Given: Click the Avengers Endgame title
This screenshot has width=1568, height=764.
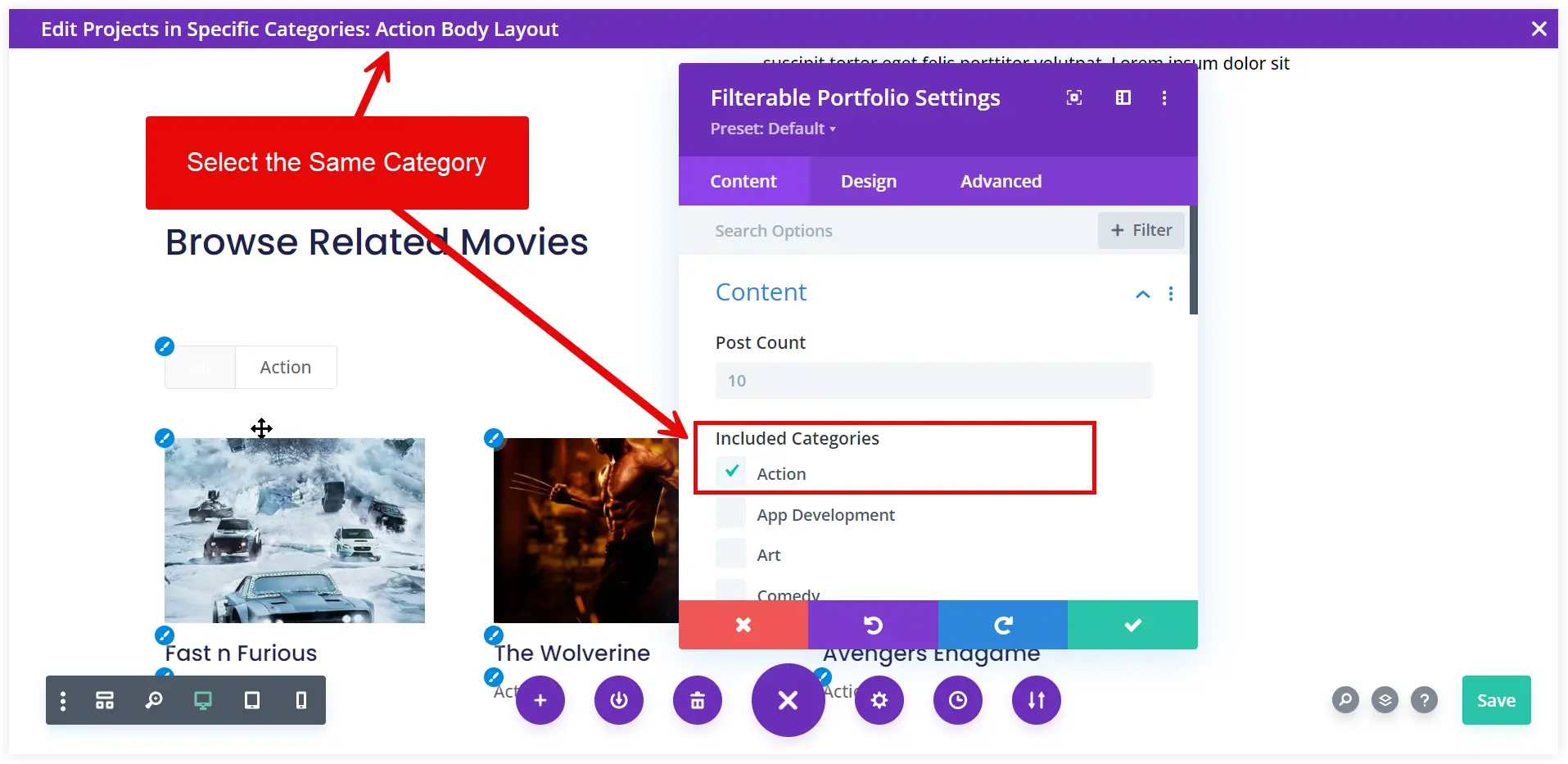Looking at the screenshot, I should pyautogui.click(x=931, y=655).
